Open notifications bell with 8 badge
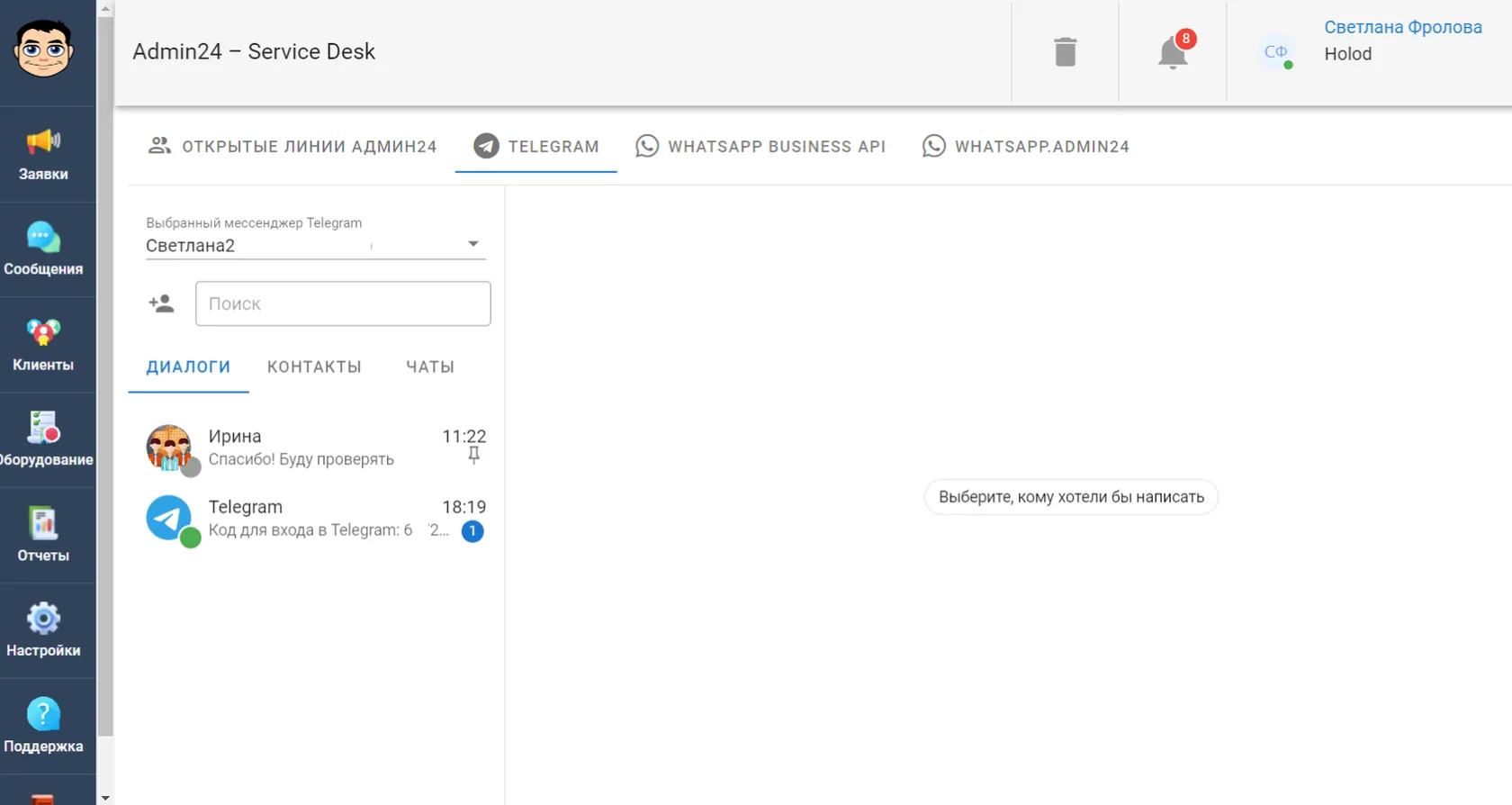This screenshot has width=1512, height=805. [x=1173, y=52]
